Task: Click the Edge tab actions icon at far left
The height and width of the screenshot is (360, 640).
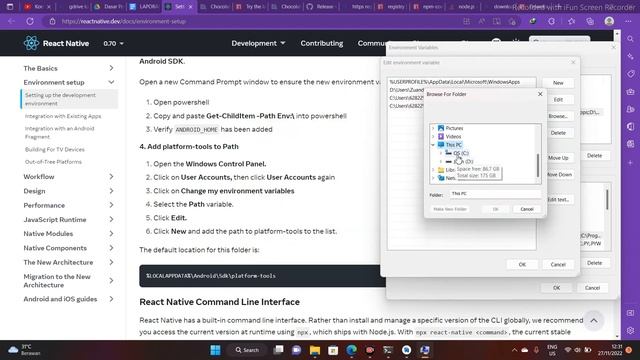Action: coord(10,7)
